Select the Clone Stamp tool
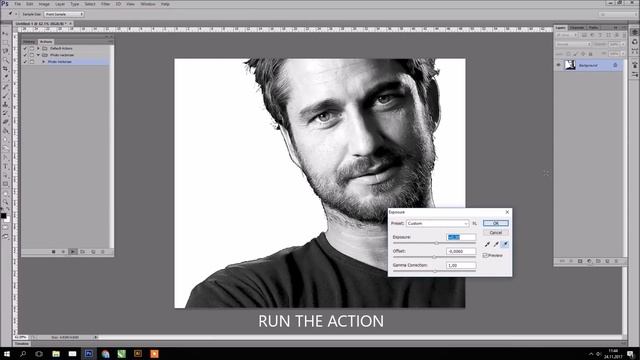640x360 pixels. point(5,104)
